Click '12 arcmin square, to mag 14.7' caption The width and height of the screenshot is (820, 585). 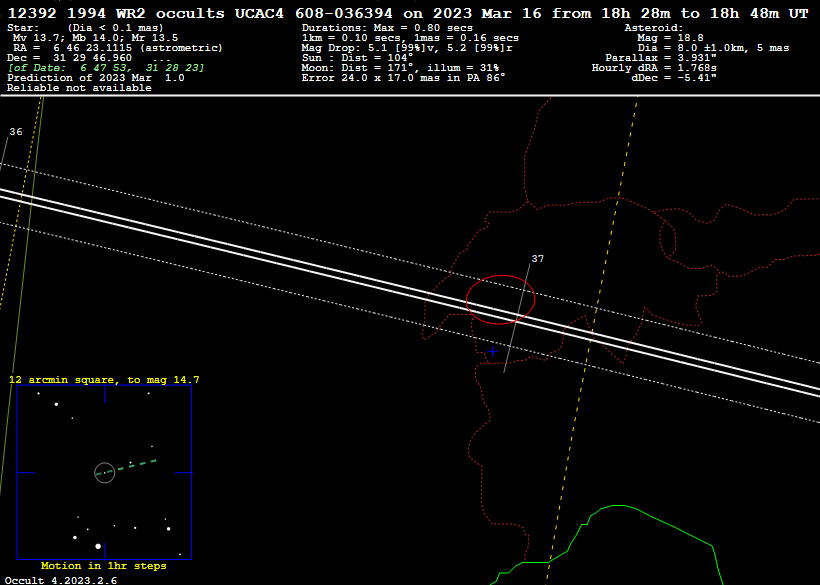point(104,380)
